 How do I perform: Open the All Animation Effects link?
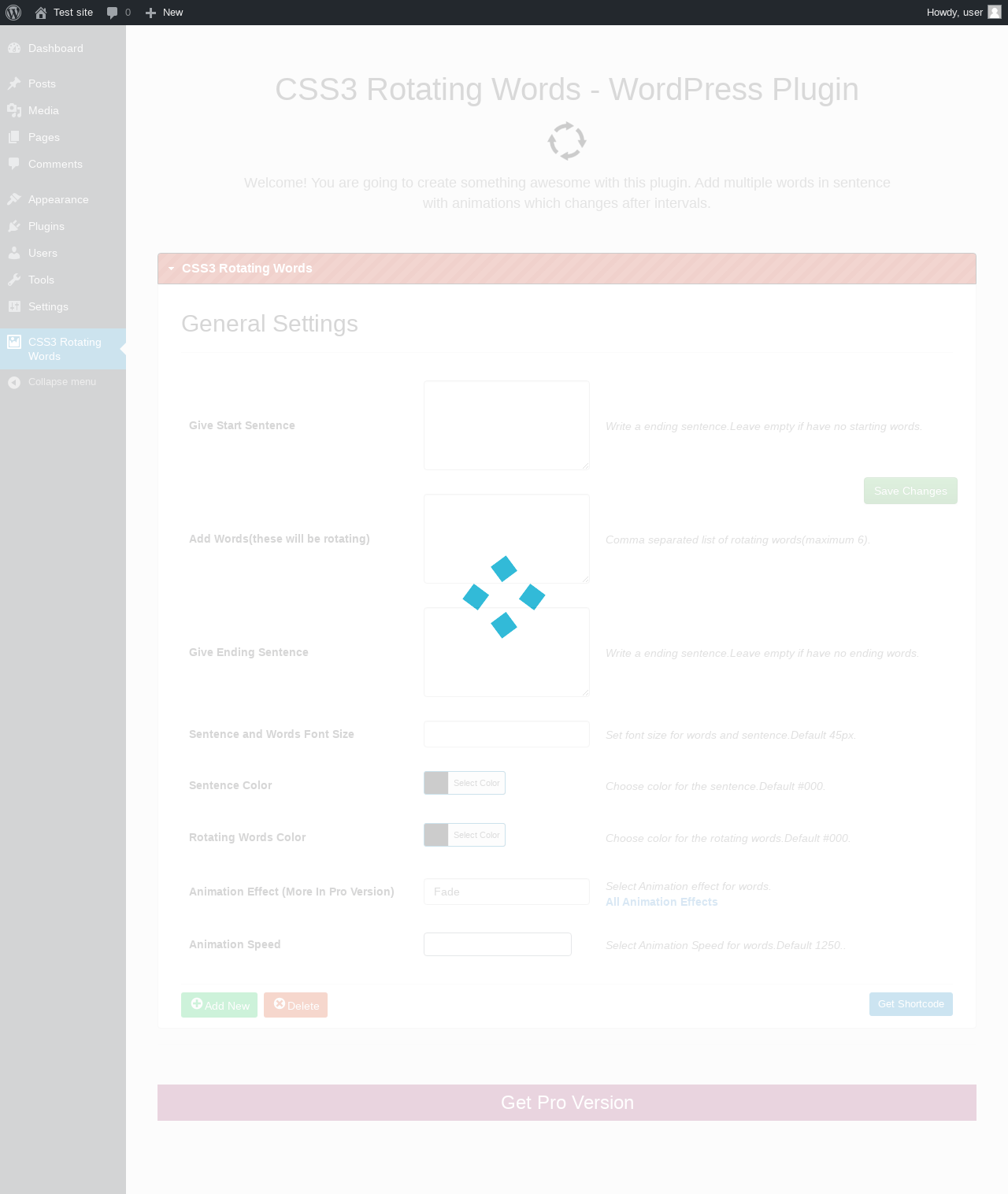pyautogui.click(x=661, y=902)
